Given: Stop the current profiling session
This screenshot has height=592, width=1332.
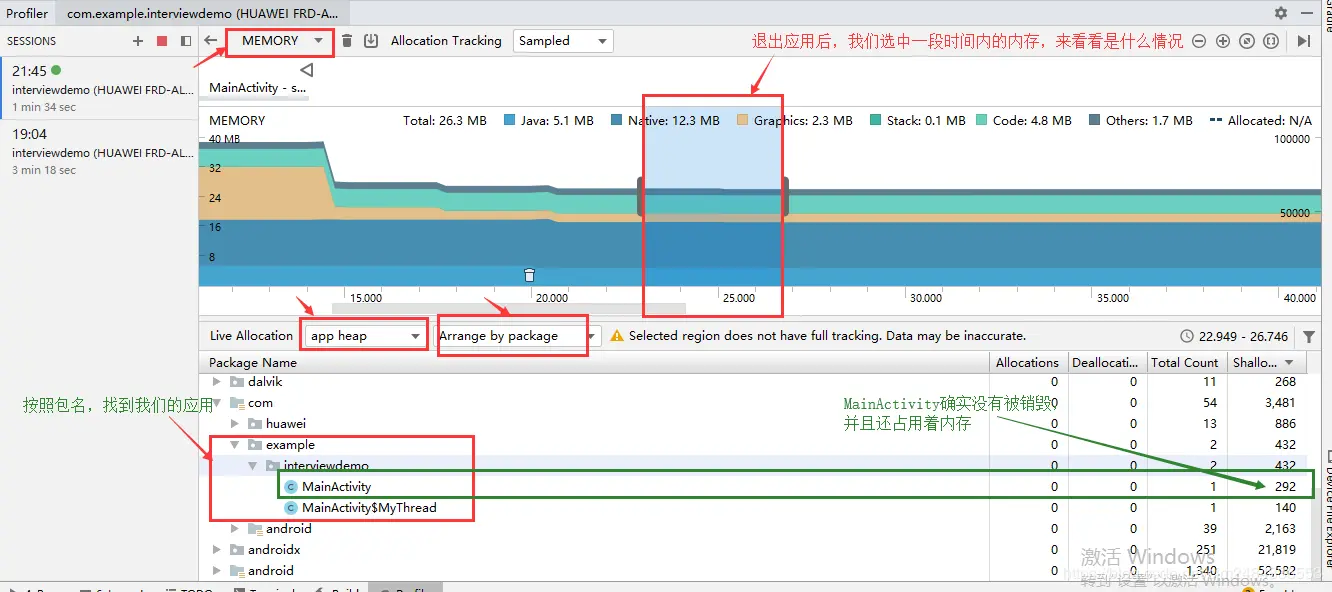Looking at the screenshot, I should tap(162, 41).
